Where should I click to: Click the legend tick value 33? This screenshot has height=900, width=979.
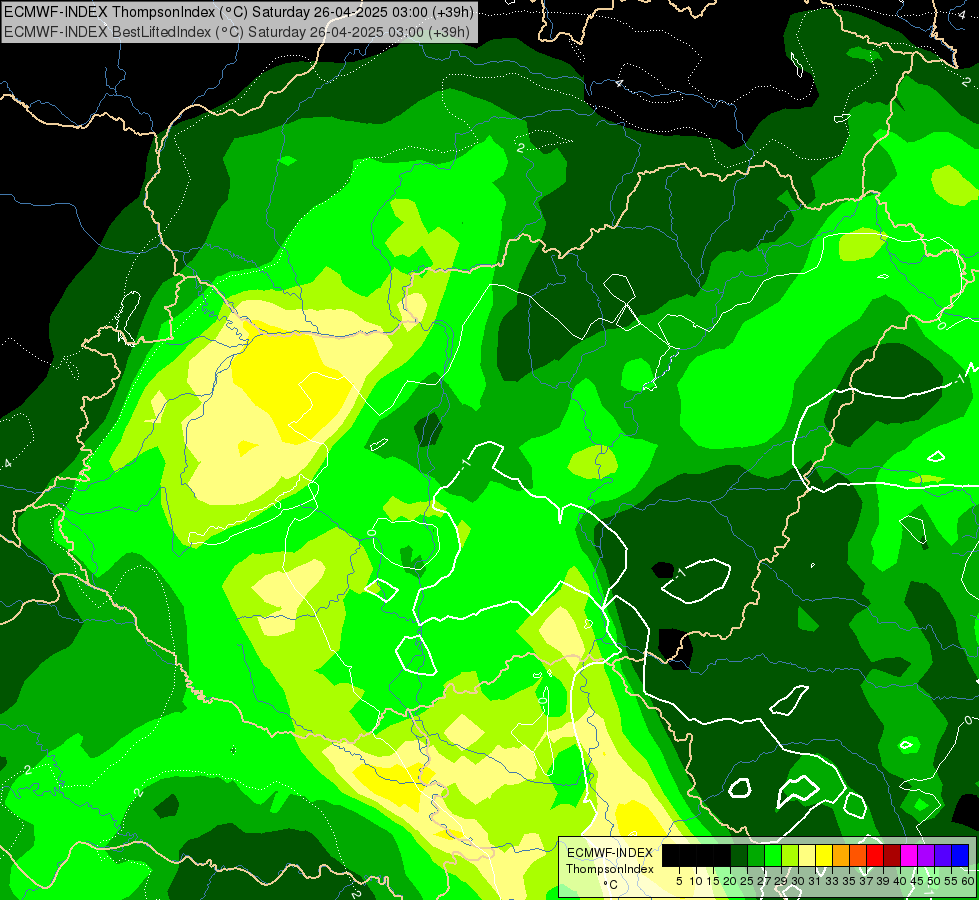[832, 881]
